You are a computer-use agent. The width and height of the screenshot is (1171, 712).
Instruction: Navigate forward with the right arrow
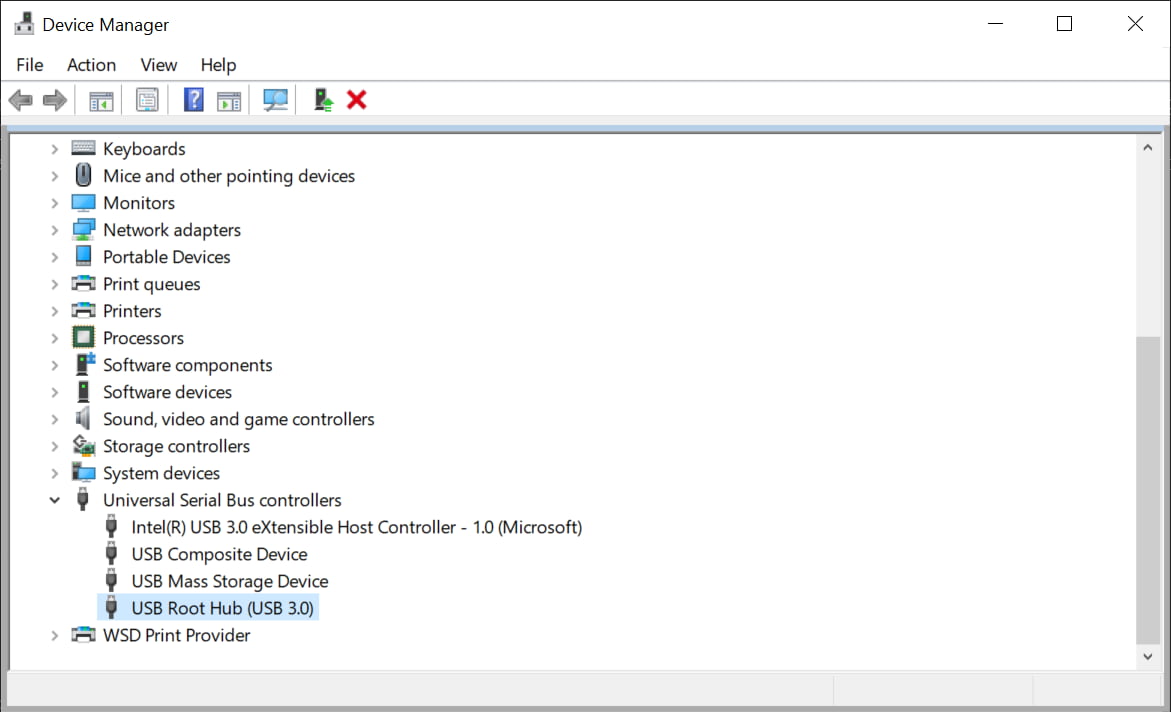tap(54, 99)
